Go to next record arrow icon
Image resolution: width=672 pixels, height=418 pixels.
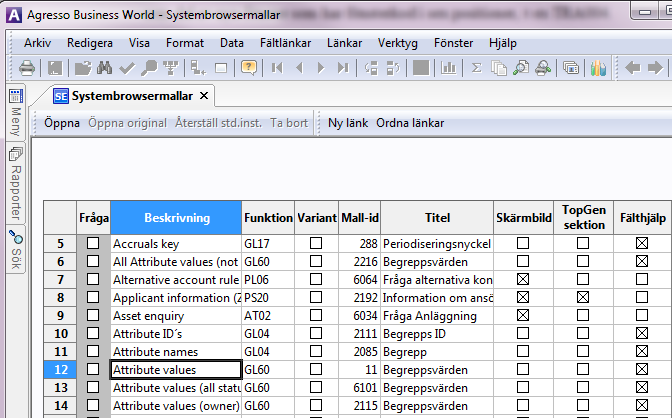click(x=321, y=68)
